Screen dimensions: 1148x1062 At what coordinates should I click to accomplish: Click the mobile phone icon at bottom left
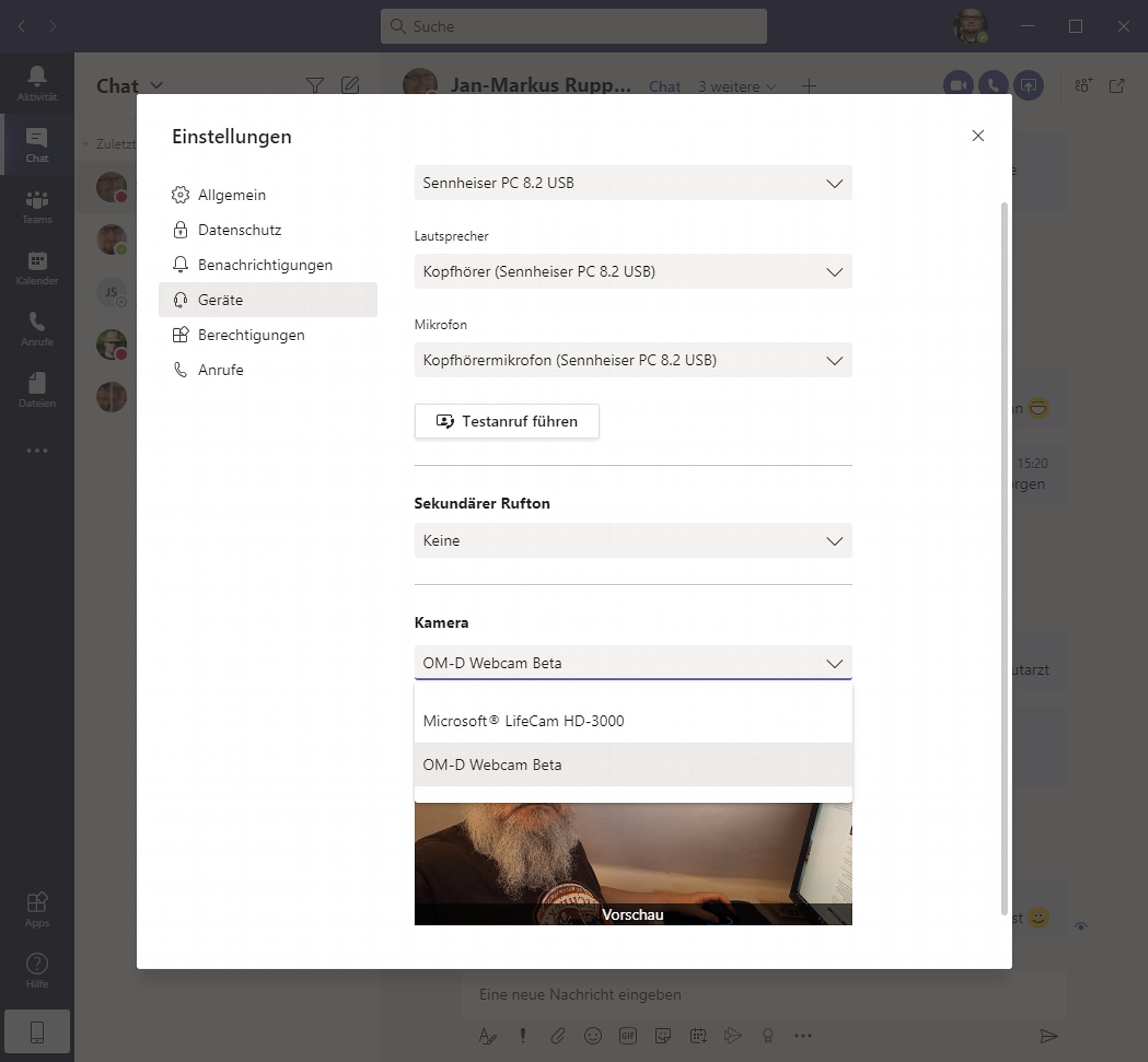point(37,1032)
